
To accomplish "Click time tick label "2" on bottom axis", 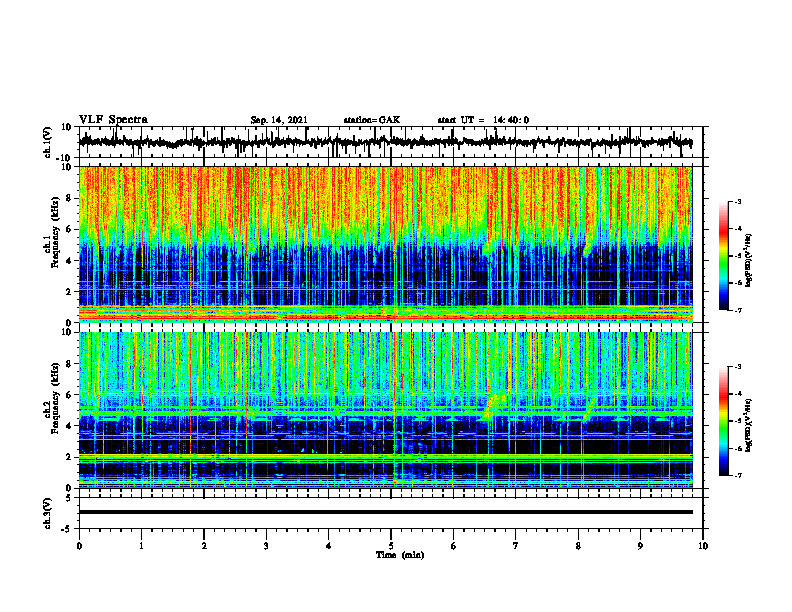I will tap(204, 546).
